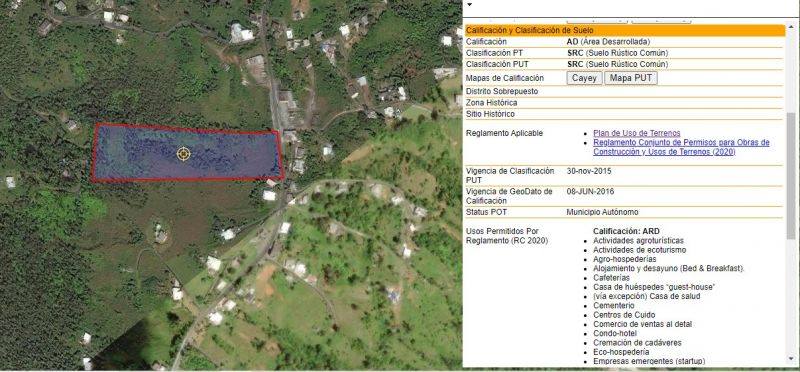The height and width of the screenshot is (372, 800).
Task: Select the 'Calificación: ARD' heading
Action: (x=626, y=231)
